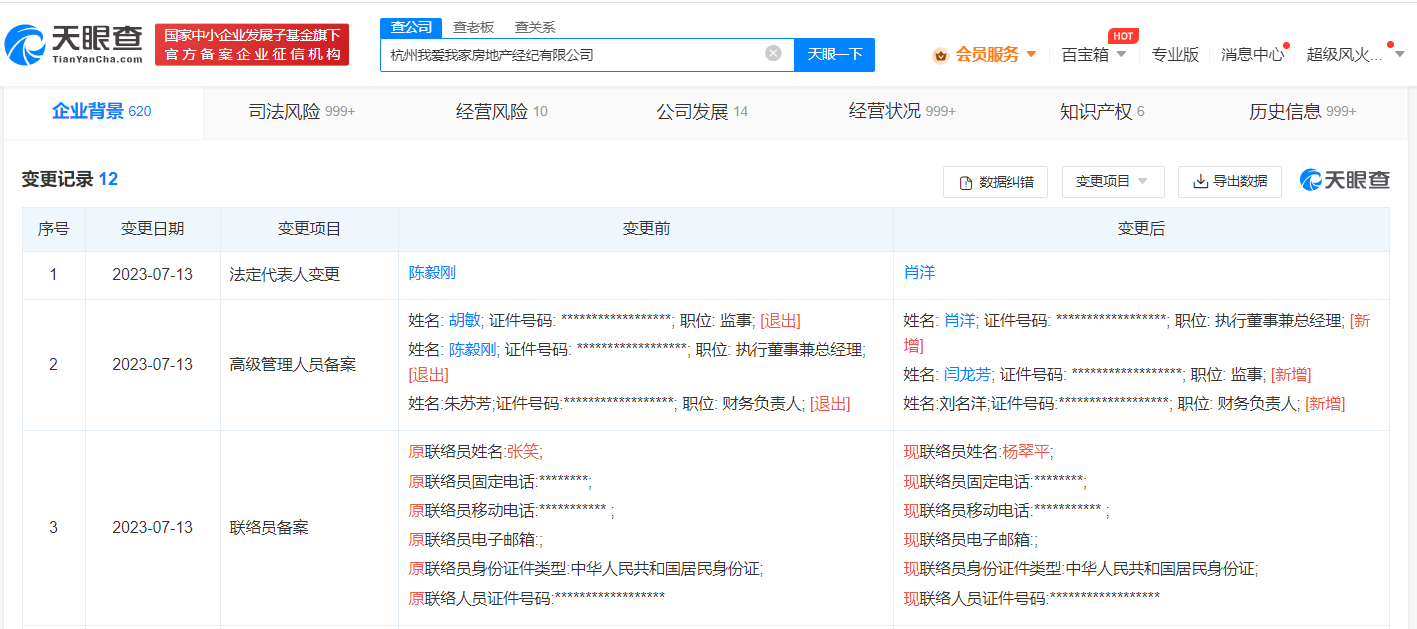1417x629 pixels.
Task: Clear the search box with the X icon
Action: click(x=773, y=53)
